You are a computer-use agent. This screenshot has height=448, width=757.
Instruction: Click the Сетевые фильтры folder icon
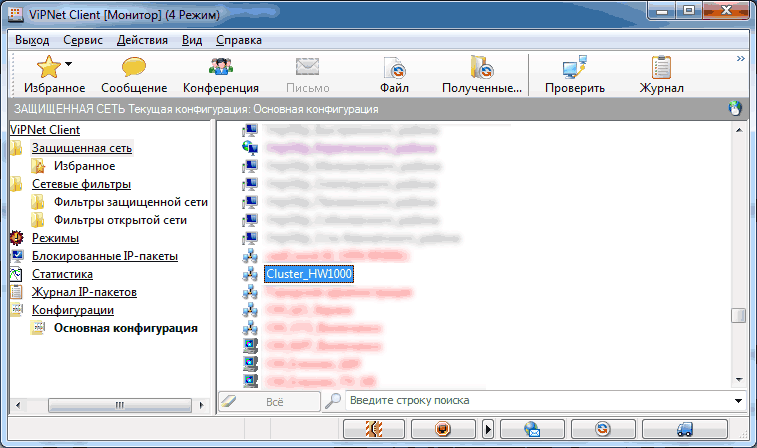(x=16, y=184)
